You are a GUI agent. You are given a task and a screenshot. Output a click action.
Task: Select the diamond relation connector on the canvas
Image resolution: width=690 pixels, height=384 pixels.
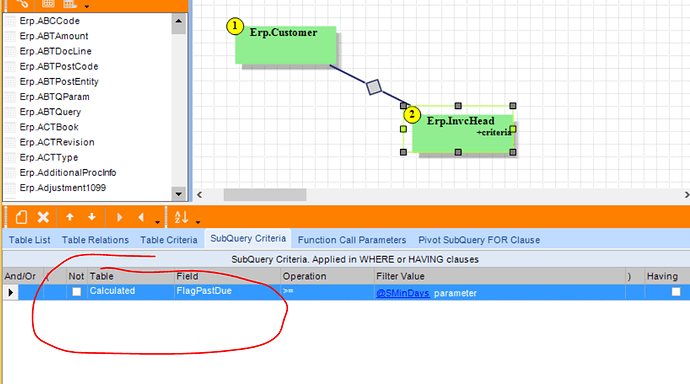point(374,87)
